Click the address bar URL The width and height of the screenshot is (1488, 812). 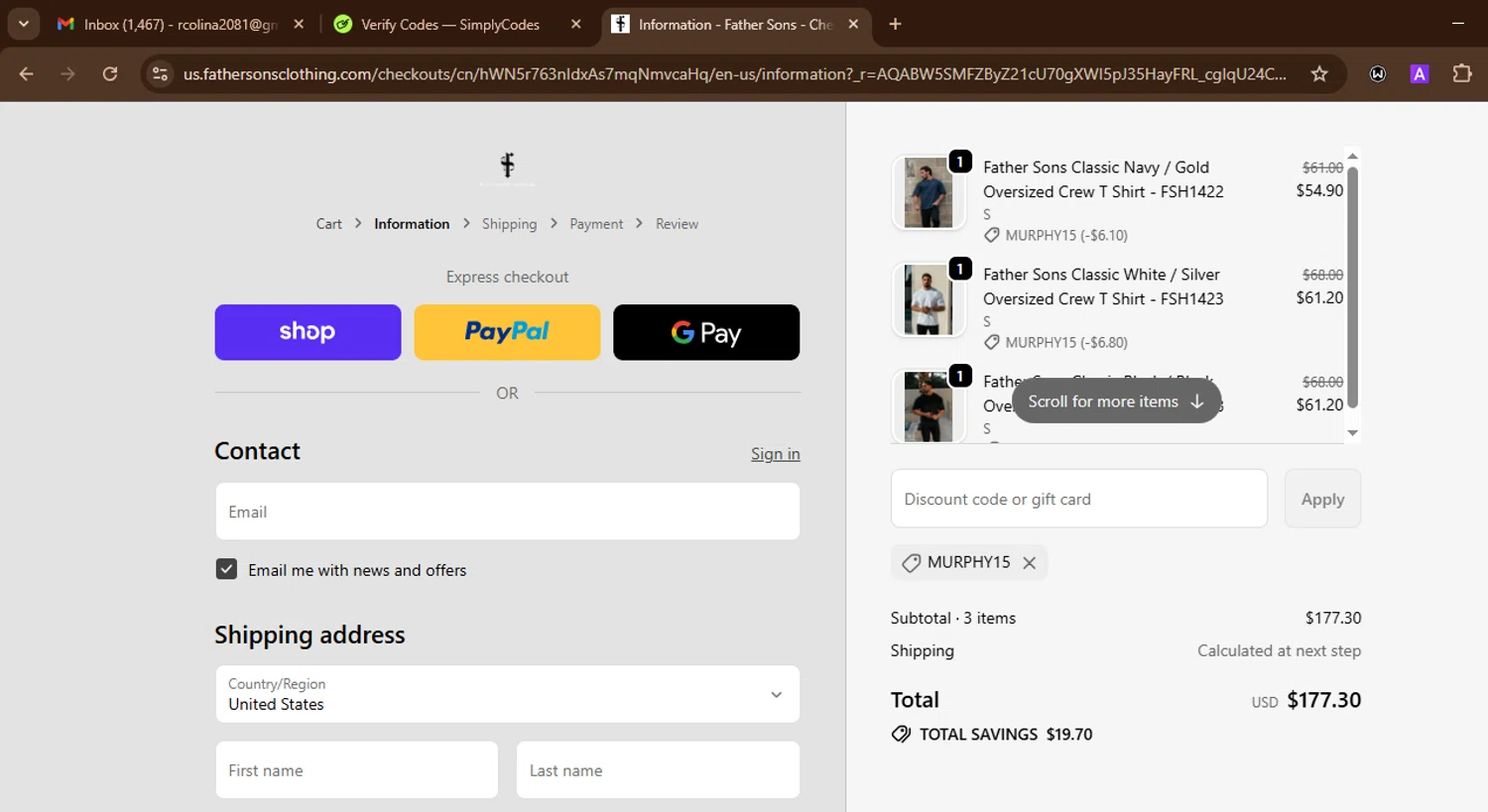click(x=734, y=74)
